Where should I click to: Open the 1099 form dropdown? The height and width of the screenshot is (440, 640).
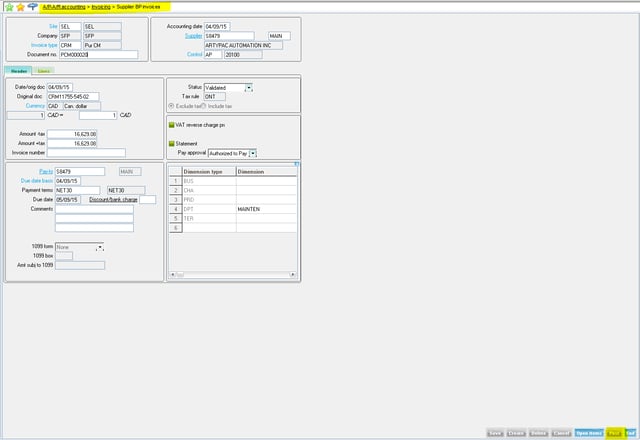[x=98, y=246]
